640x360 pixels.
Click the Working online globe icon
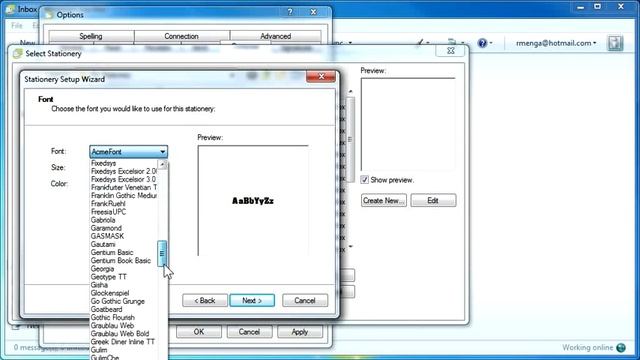tap(621, 348)
